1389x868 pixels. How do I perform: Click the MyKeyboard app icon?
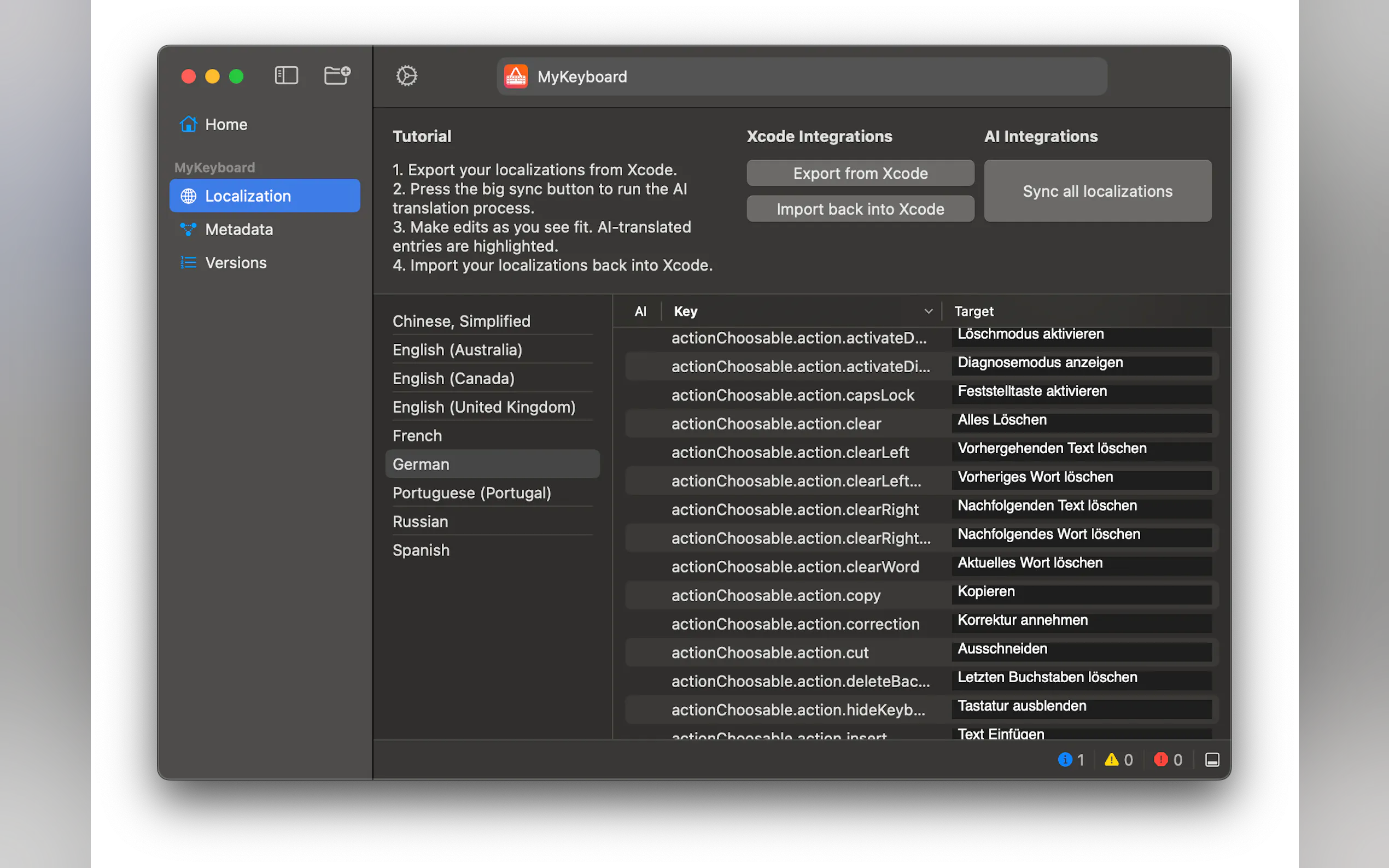[x=516, y=77]
